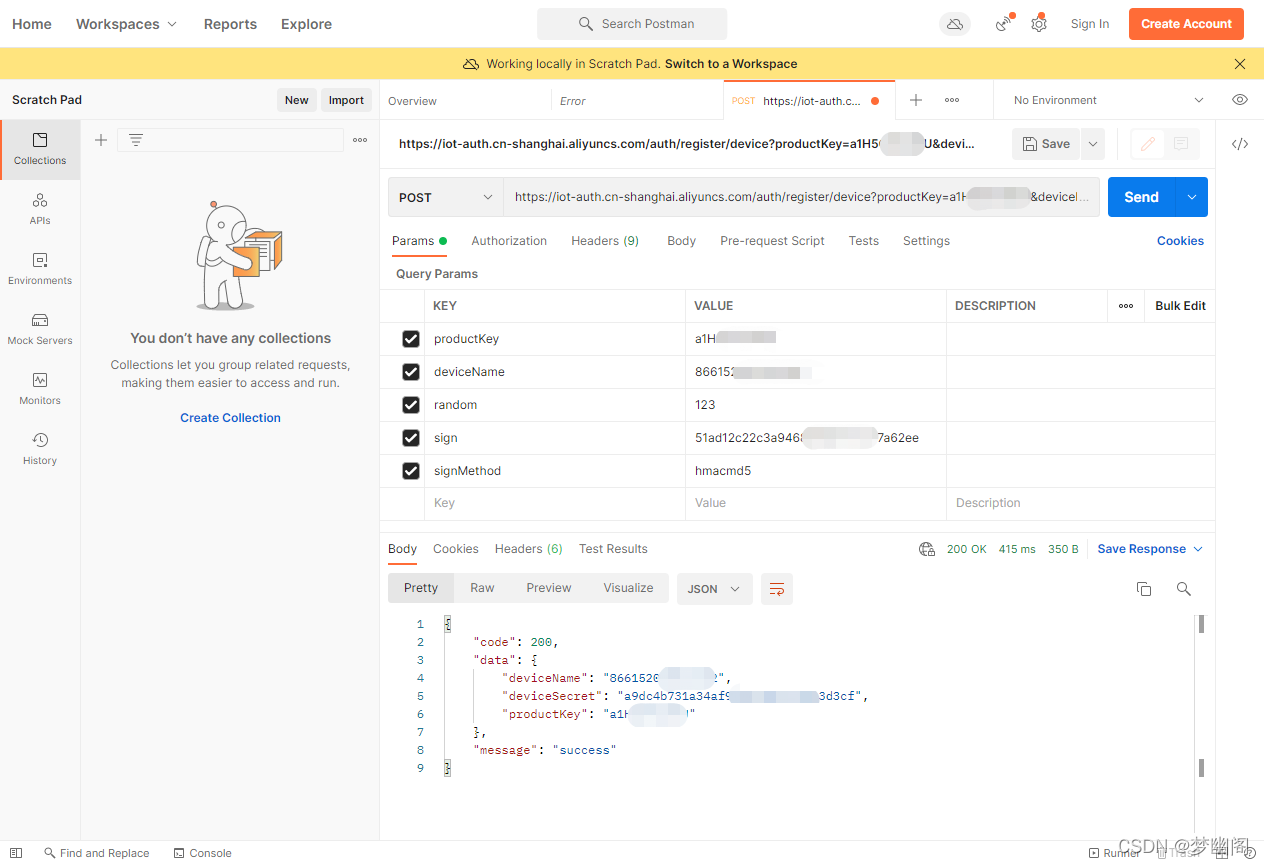Add a new request tab with plus icon
This screenshot has height=865, width=1264.
click(916, 100)
